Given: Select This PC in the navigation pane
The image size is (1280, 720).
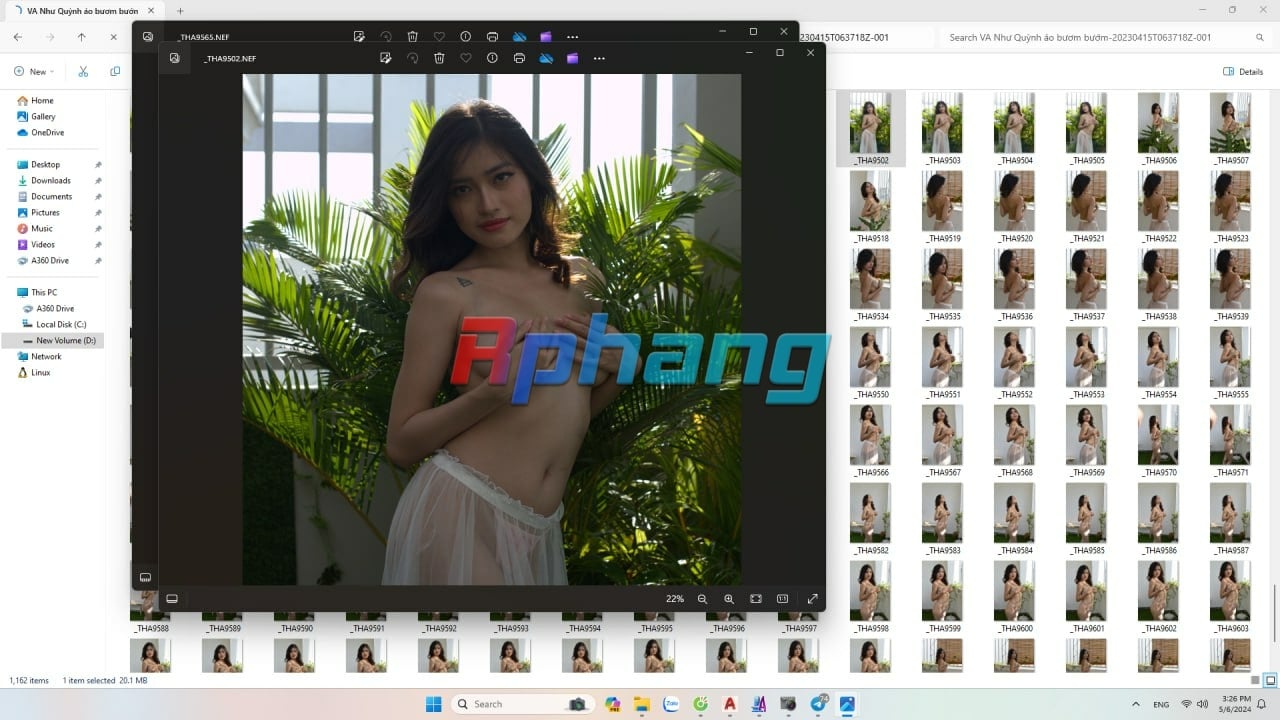Looking at the screenshot, I should (44, 292).
